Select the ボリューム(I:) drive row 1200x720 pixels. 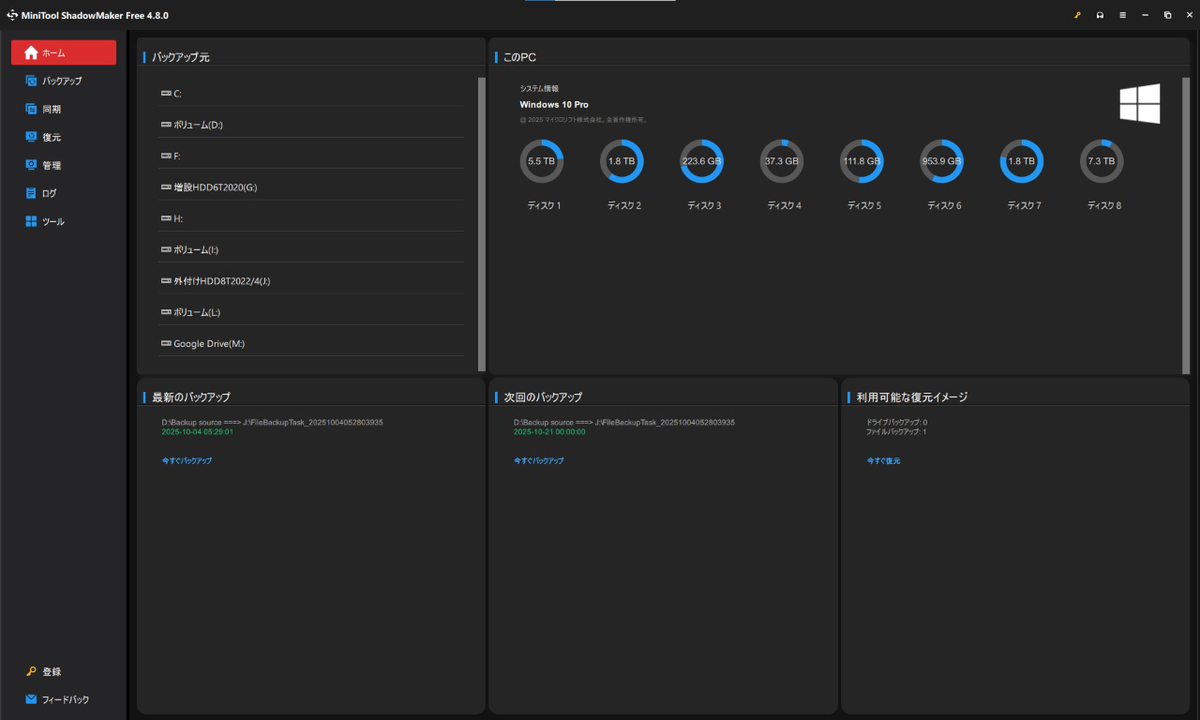coord(311,250)
